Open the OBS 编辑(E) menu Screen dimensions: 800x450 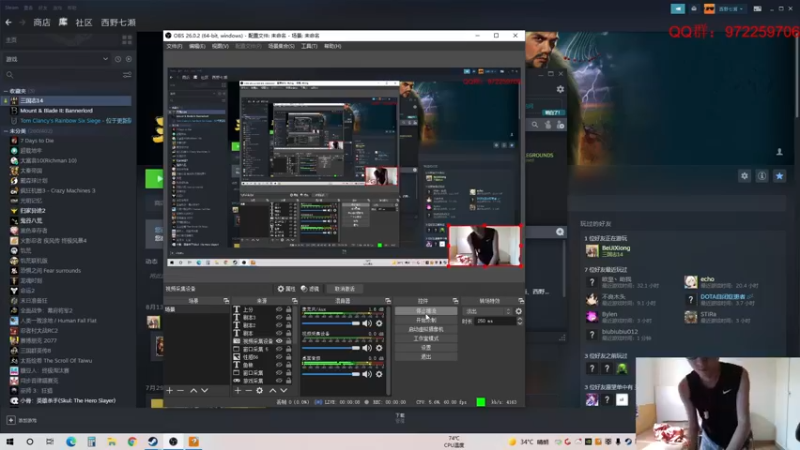[197, 46]
